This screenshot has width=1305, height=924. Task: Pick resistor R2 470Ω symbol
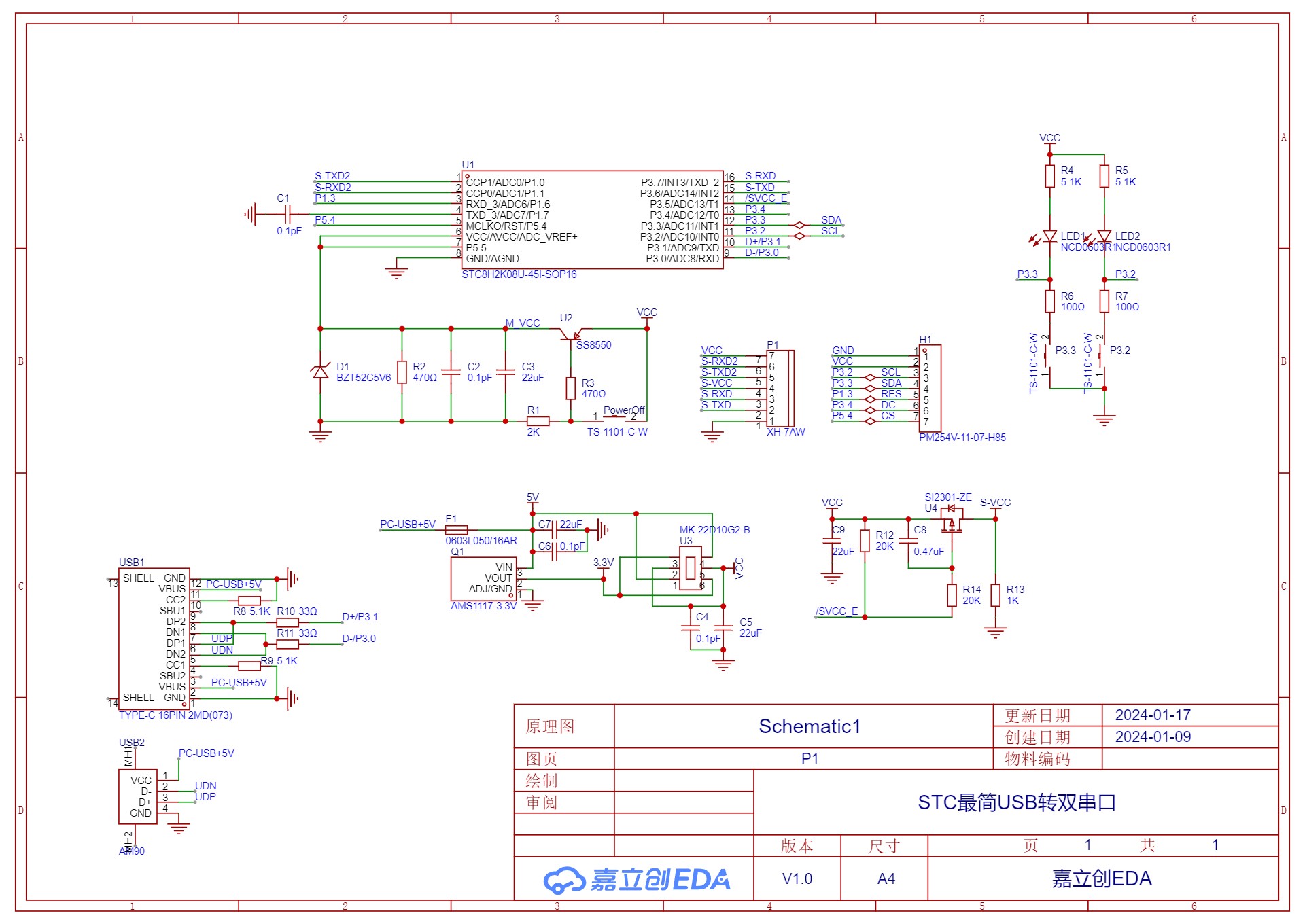(x=402, y=372)
